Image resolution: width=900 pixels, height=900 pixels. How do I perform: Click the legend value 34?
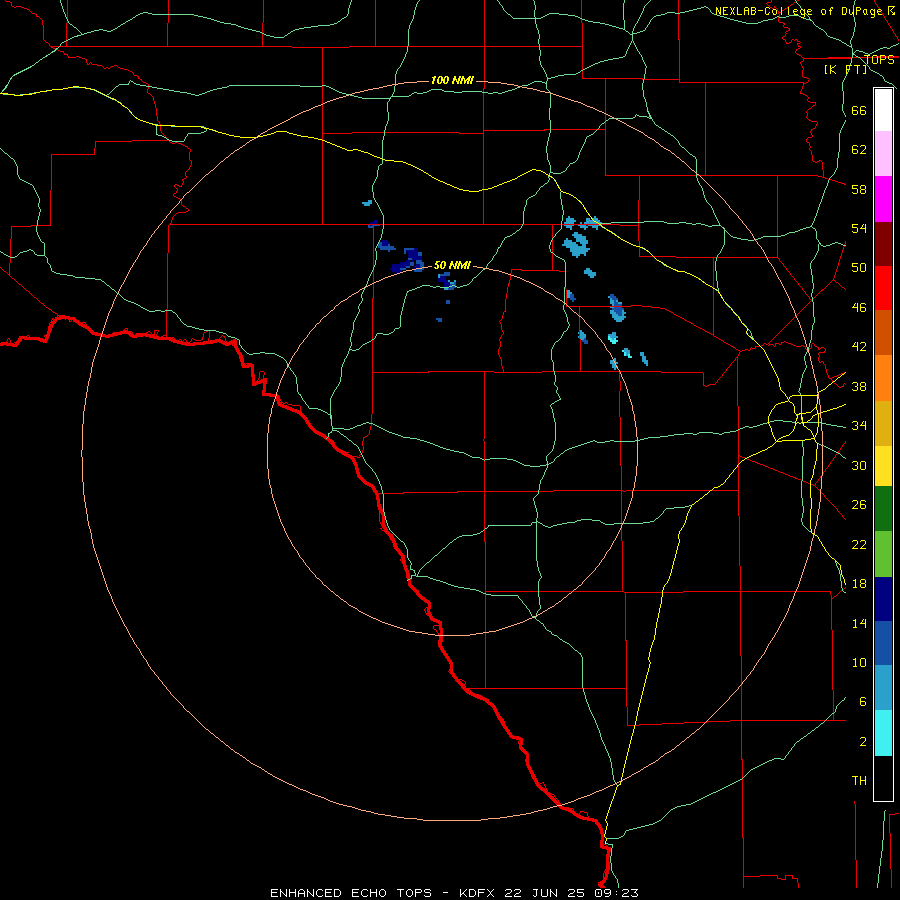click(x=859, y=426)
